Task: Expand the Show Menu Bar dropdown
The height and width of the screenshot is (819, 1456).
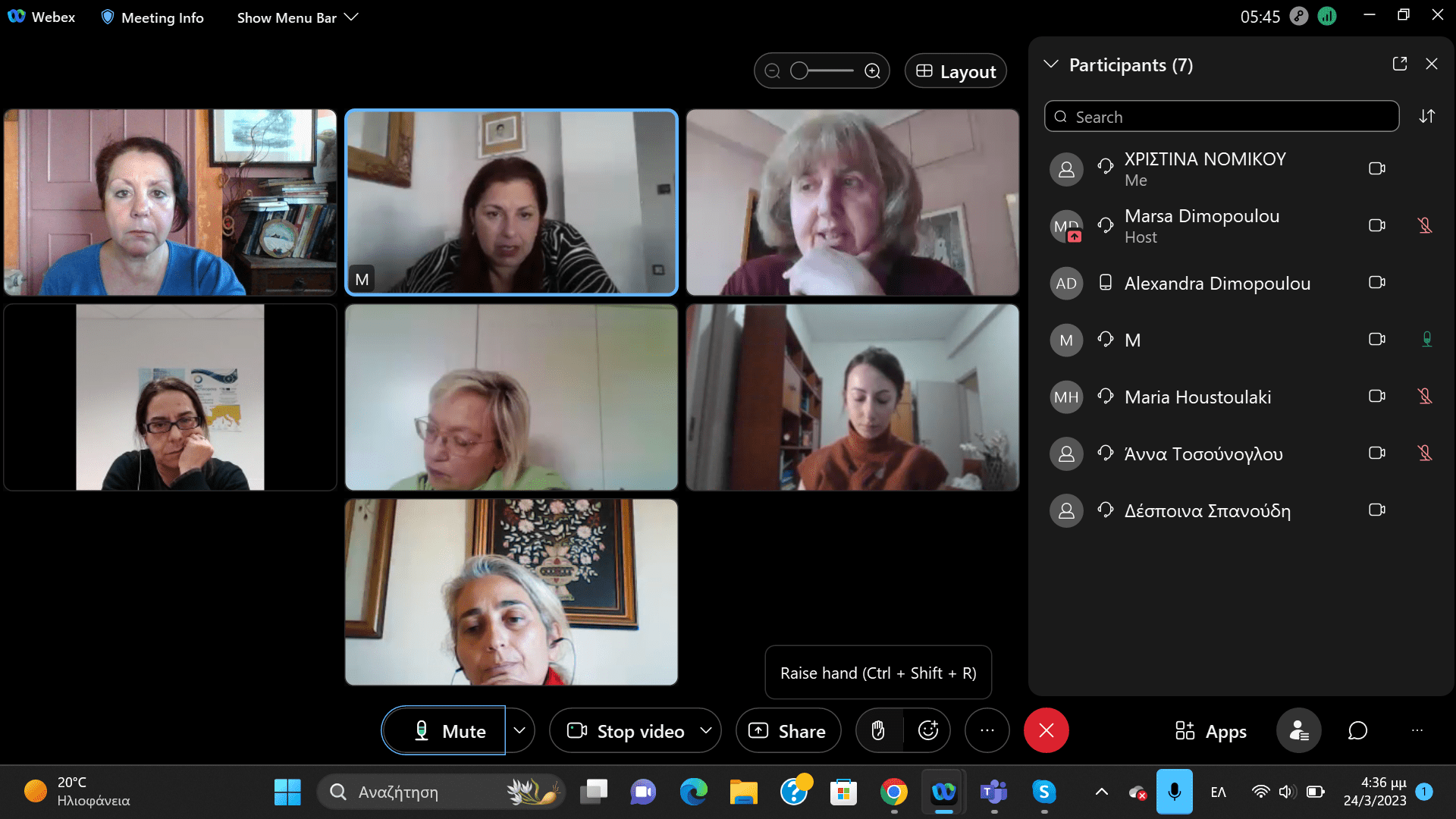Action: pyautogui.click(x=297, y=17)
